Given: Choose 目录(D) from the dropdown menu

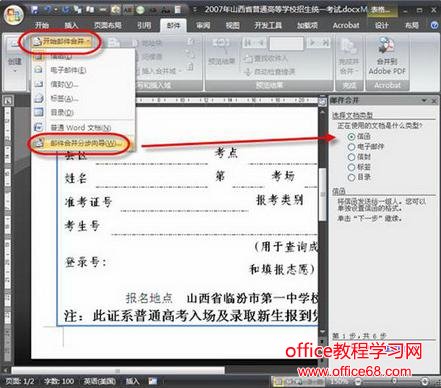Looking at the screenshot, I should point(83,112).
